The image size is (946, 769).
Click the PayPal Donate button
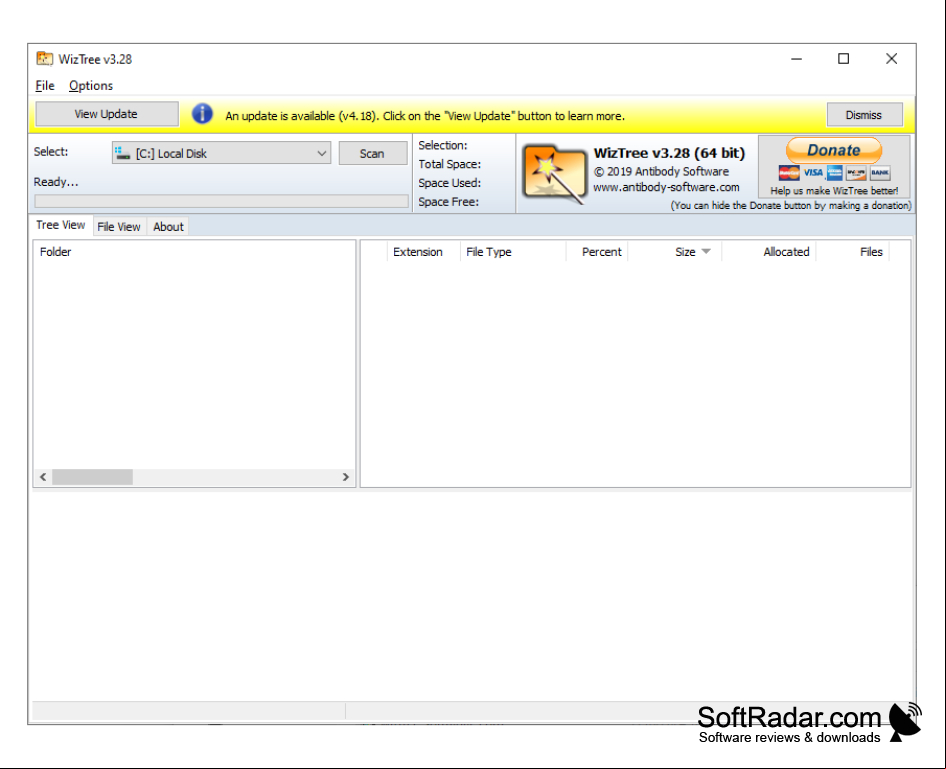click(834, 150)
